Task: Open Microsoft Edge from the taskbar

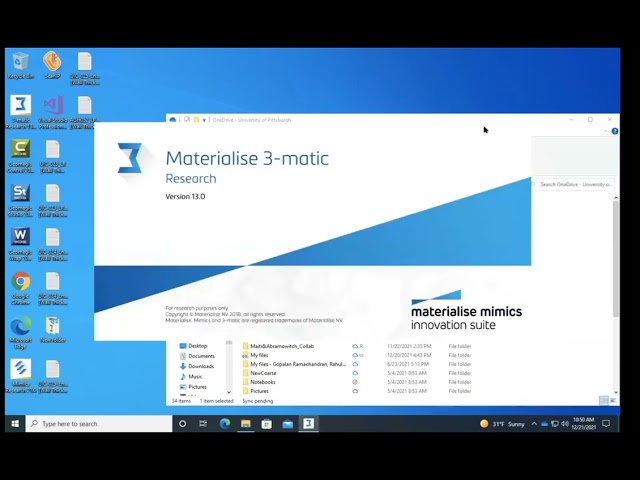Action: (224, 424)
